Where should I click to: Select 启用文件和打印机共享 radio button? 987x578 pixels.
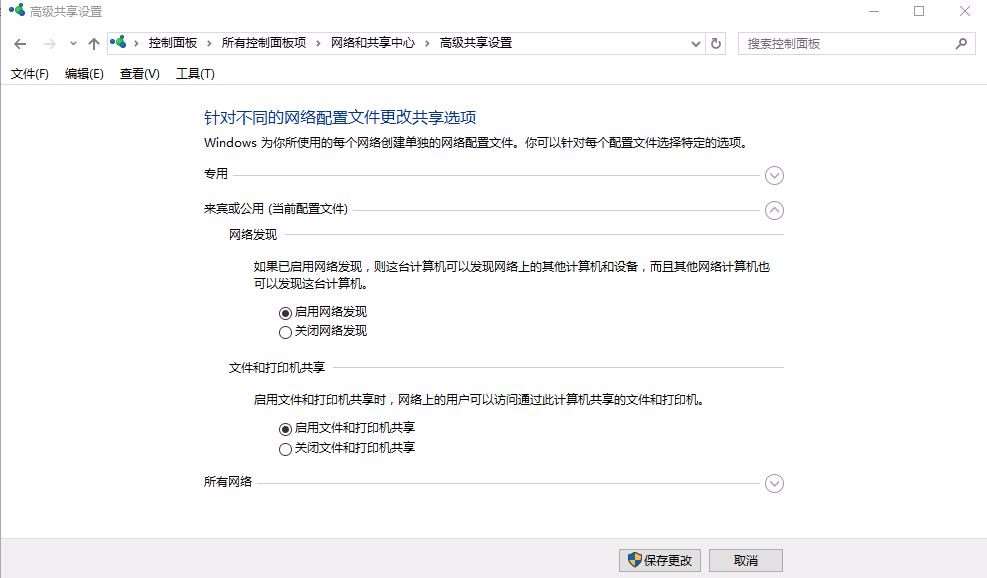[x=285, y=429]
